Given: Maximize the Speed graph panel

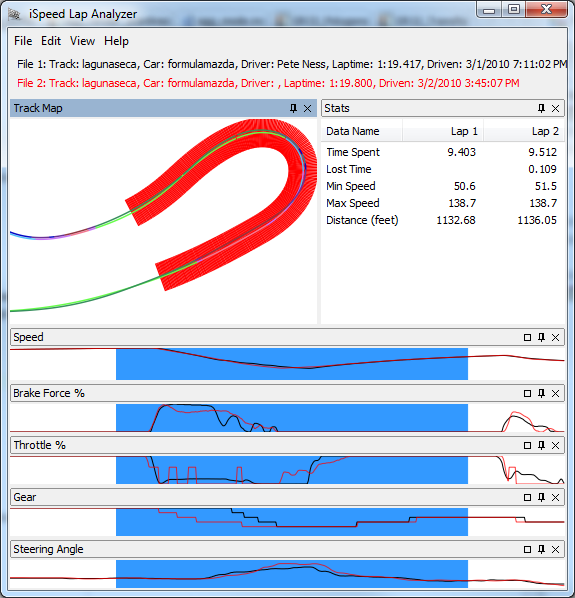Looking at the screenshot, I should pyautogui.click(x=527, y=338).
